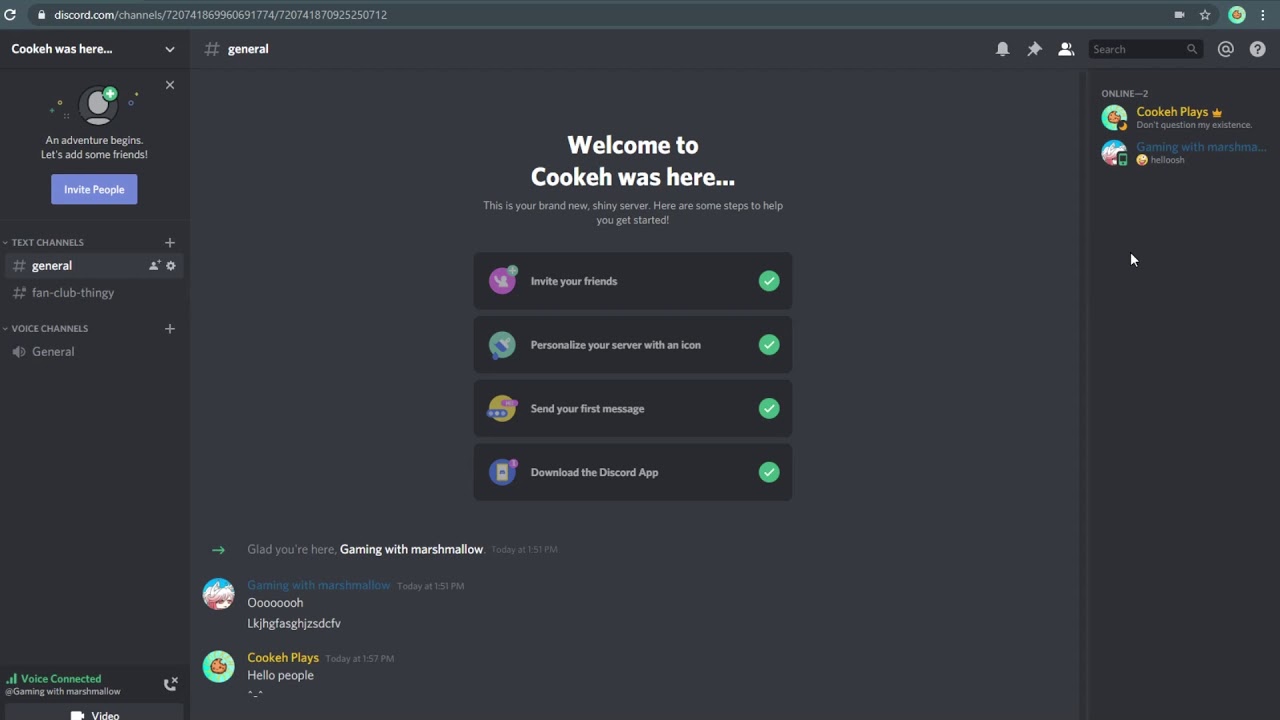Screen dimensions: 1280x720
Task: Select the general text channel
Action: [94, 266]
